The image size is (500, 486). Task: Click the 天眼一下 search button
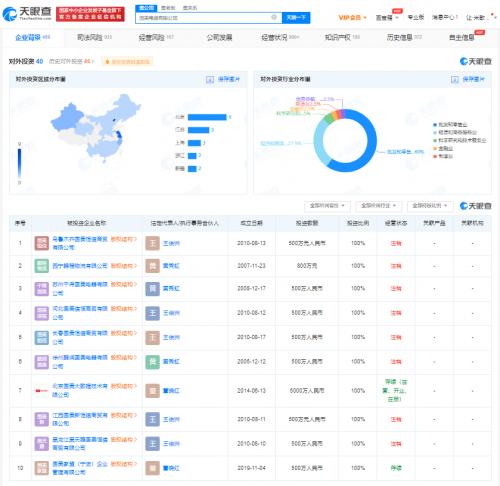click(x=296, y=17)
